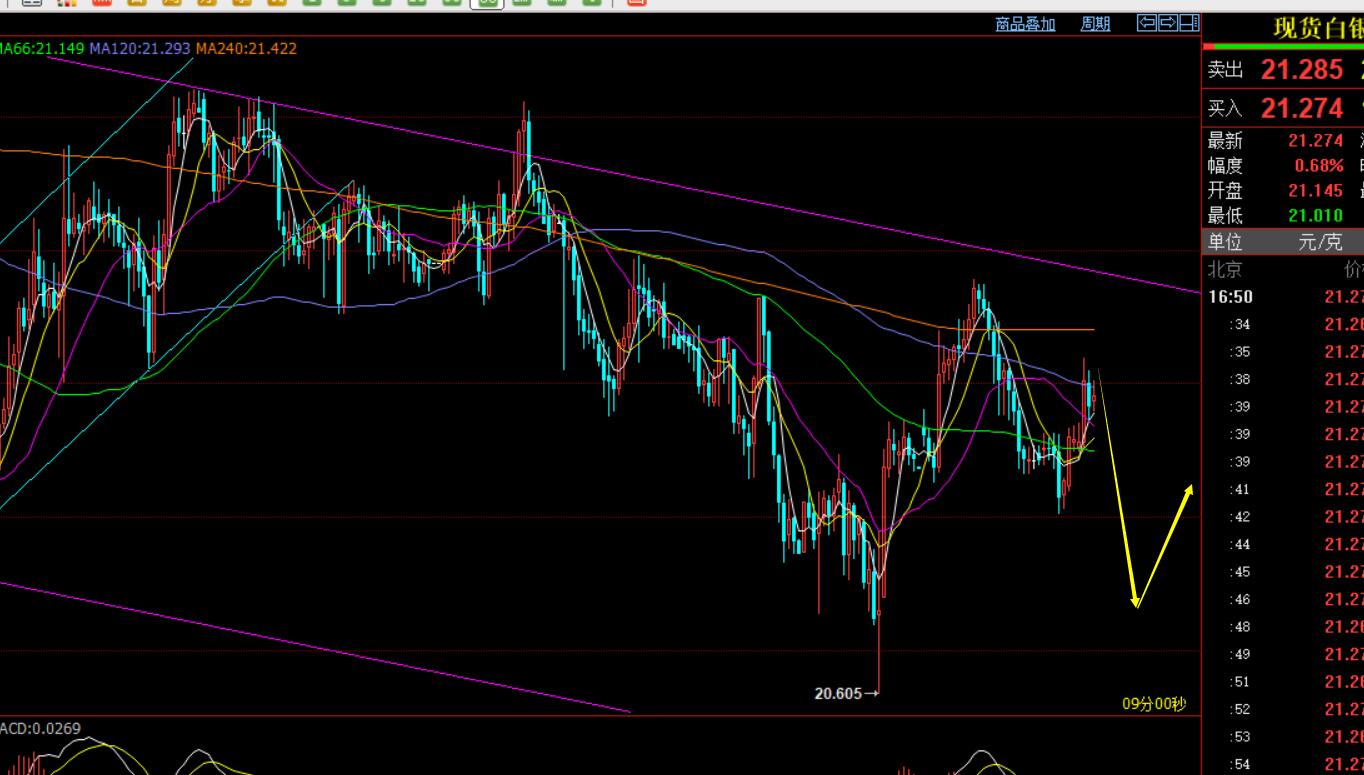The height and width of the screenshot is (775, 1364).
Task: Click the 09分00秒 countdown text
Action: point(1154,704)
